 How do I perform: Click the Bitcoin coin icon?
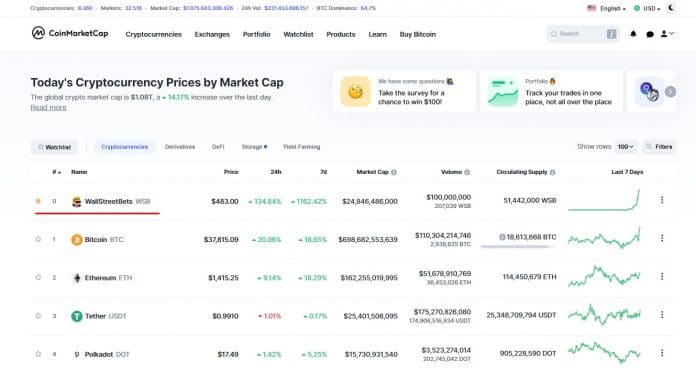point(77,240)
